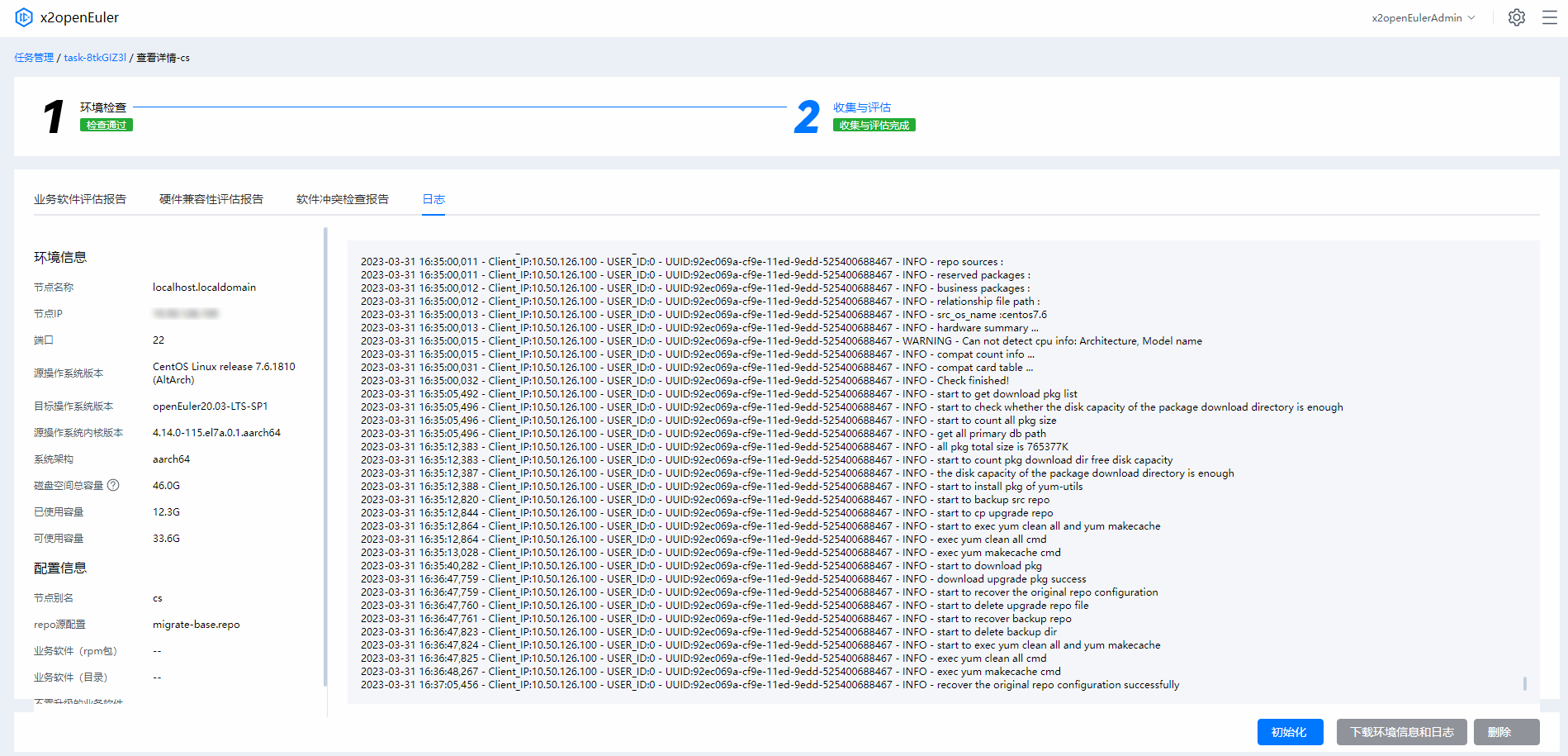Click the 收集与评估 step title
Viewport: 1568px width, 756px height.
point(861,107)
